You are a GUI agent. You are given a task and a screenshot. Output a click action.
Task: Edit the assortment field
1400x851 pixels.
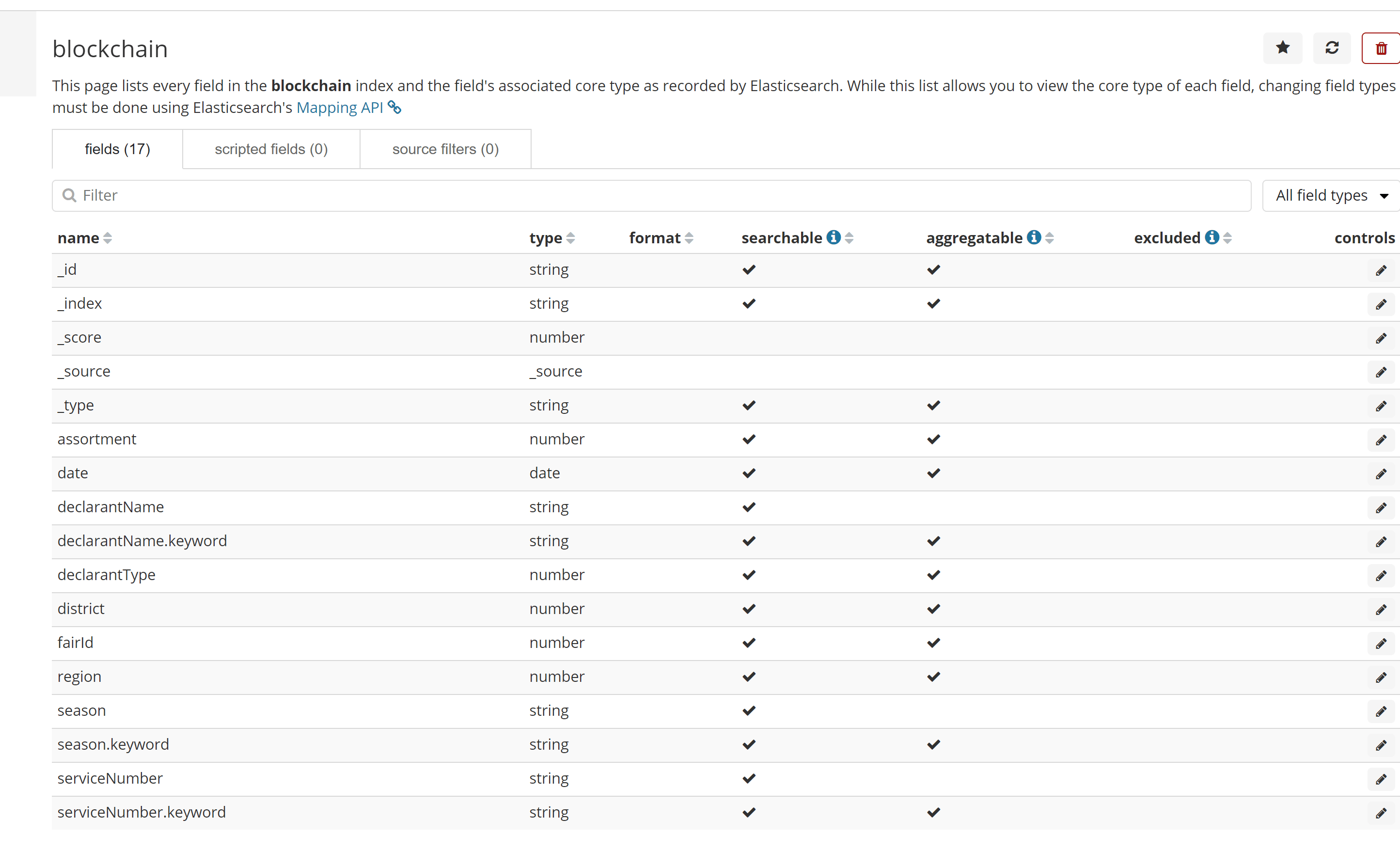(x=1381, y=440)
